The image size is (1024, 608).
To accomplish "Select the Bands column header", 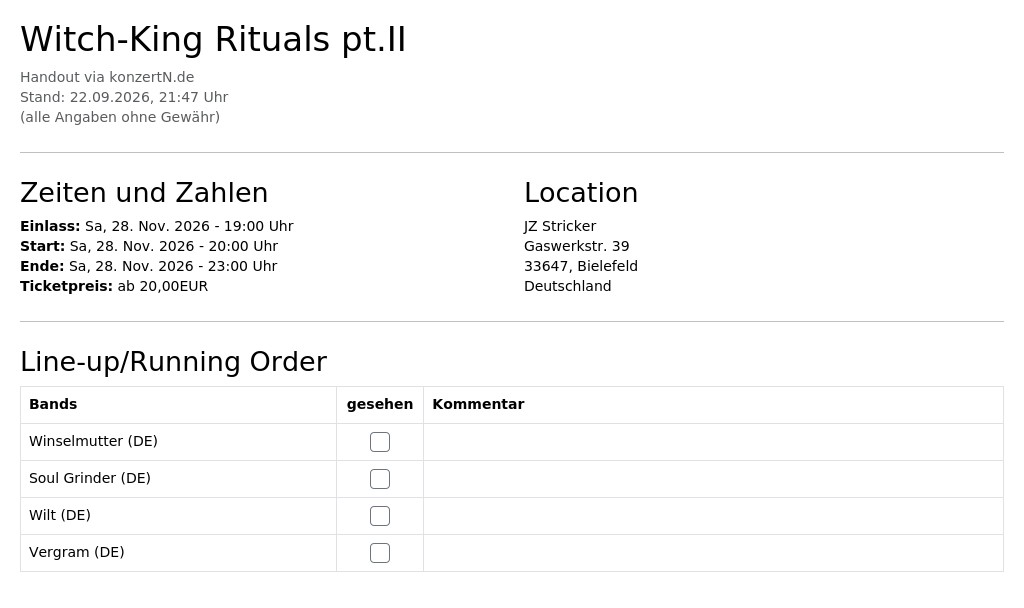I will 53,404.
